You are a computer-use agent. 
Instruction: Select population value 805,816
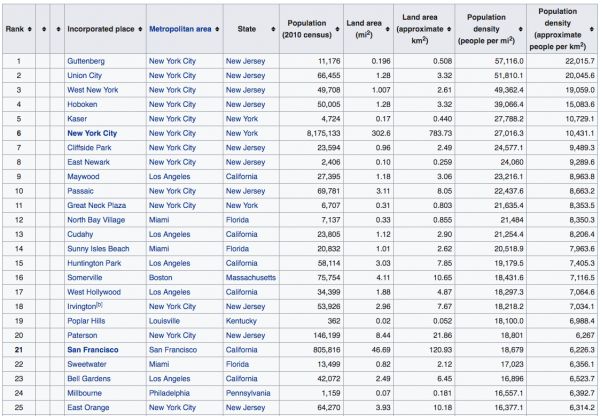(x=326, y=350)
